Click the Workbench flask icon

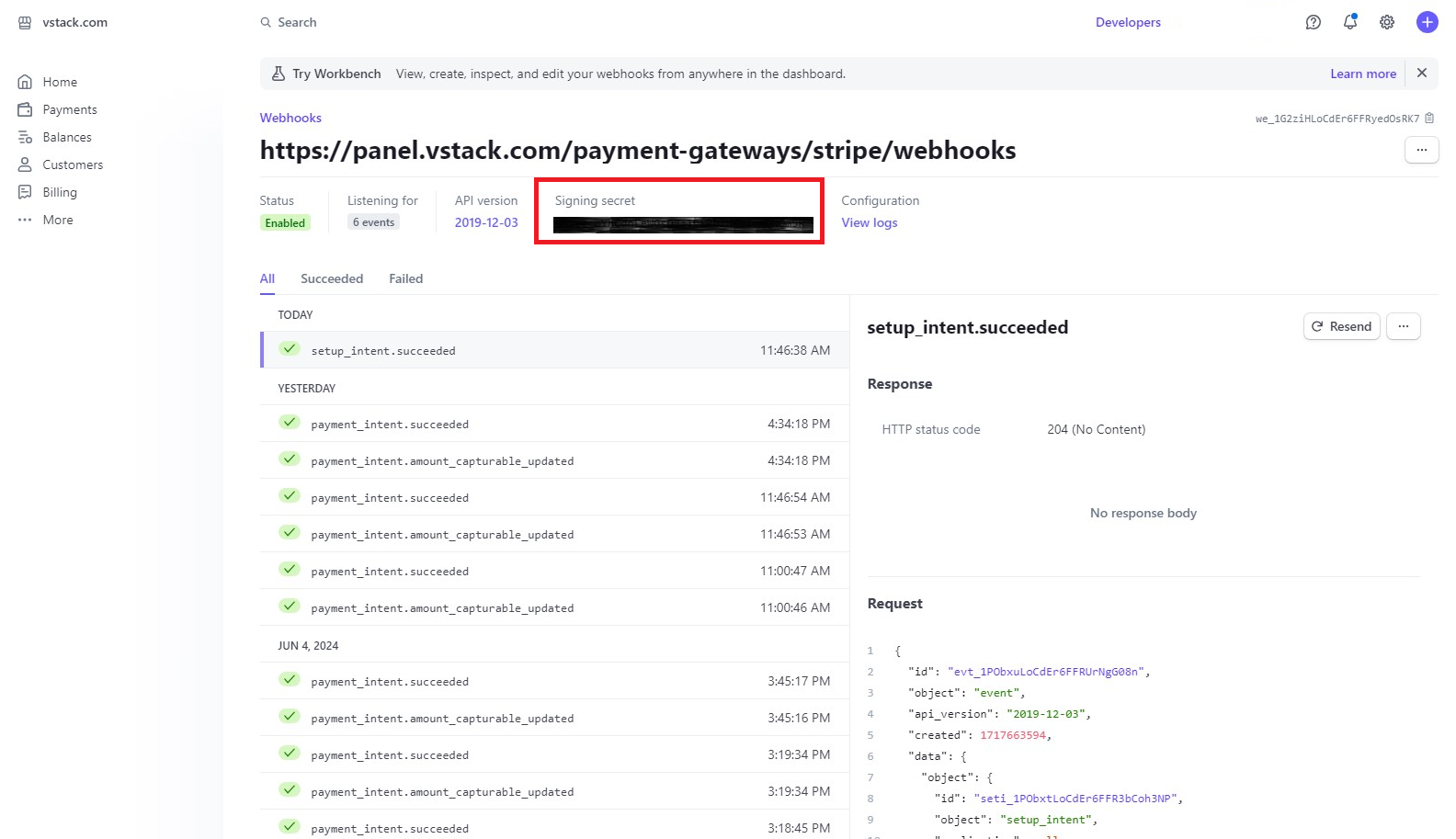279,74
